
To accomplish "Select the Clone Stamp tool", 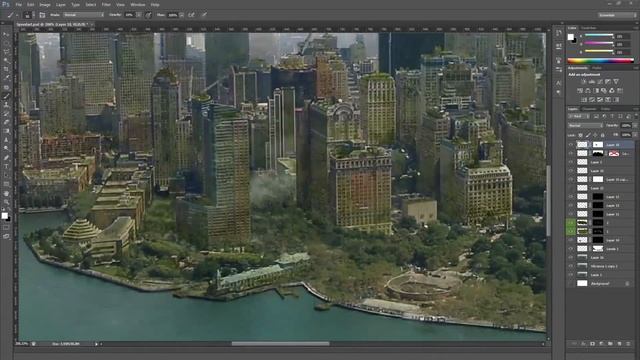I will 7,105.
